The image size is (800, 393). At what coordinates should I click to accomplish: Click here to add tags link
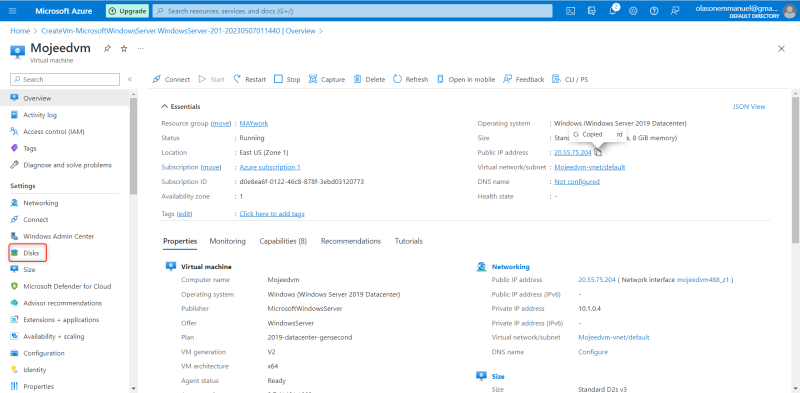[x=272, y=214]
